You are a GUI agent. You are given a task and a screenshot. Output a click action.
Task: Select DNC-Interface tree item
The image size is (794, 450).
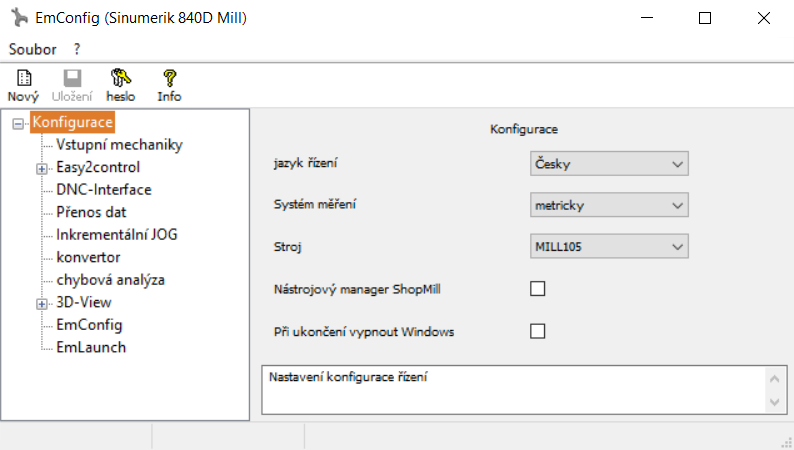[x=104, y=190]
